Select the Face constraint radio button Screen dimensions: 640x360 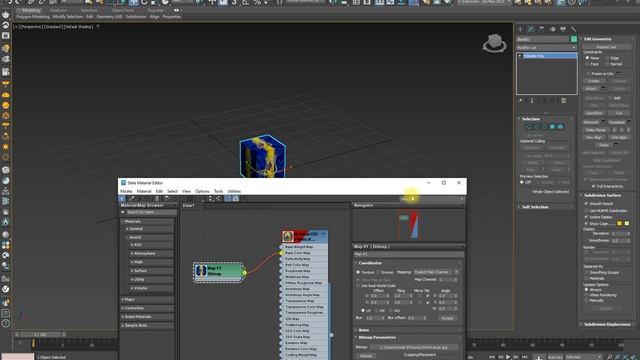588,64
